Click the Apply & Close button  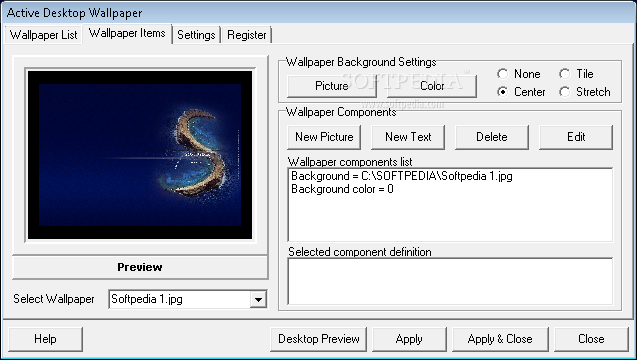tap(500, 339)
